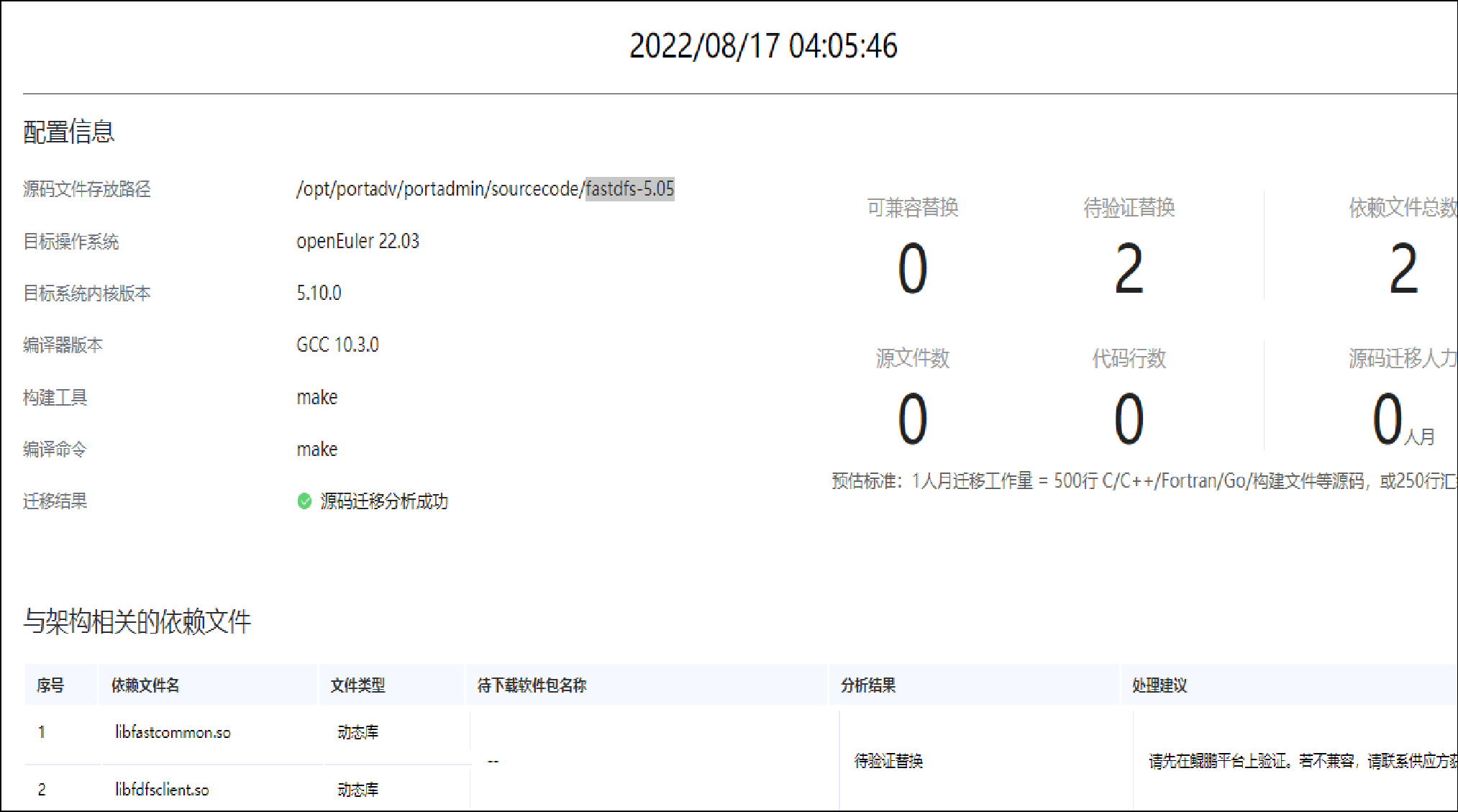Click the highlighted fastdfs-5.05 path segment
Screen dimensions: 1458x812
[x=629, y=189]
